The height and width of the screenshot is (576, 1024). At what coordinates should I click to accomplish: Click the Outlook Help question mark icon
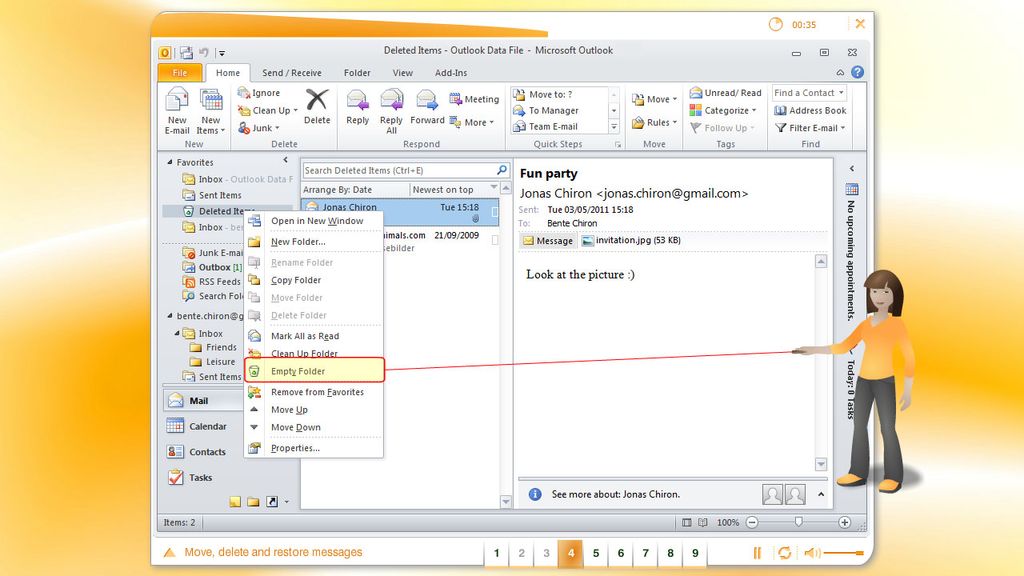[x=857, y=72]
